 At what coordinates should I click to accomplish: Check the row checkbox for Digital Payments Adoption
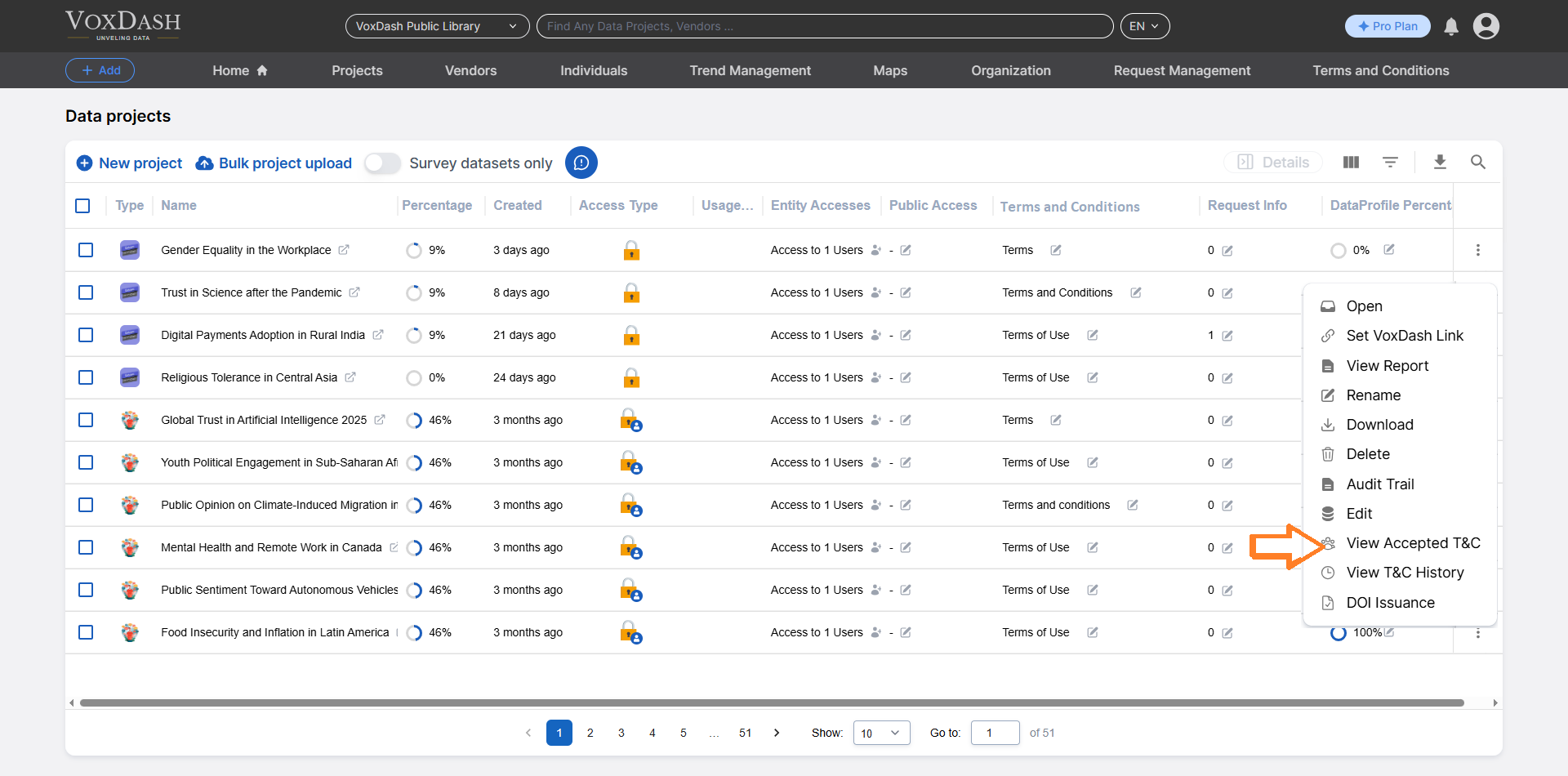86,335
